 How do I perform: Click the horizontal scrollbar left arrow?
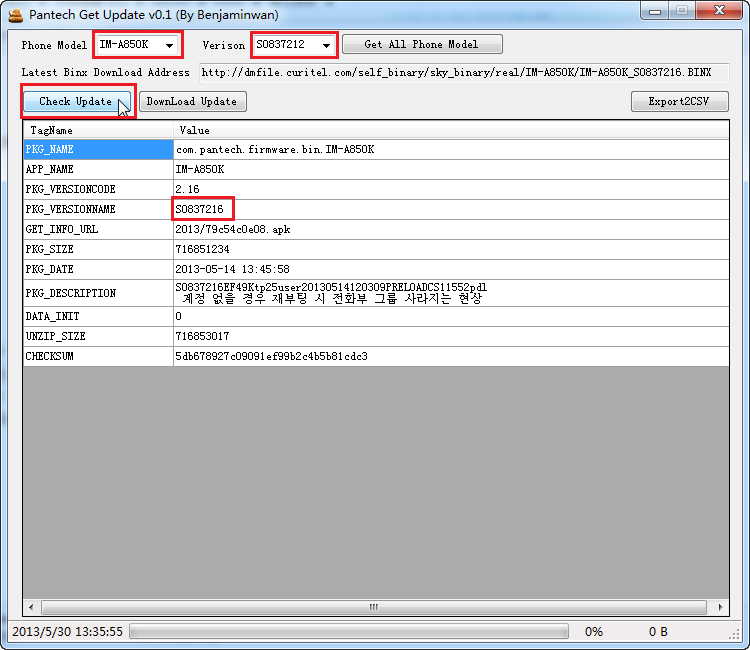click(x=32, y=607)
